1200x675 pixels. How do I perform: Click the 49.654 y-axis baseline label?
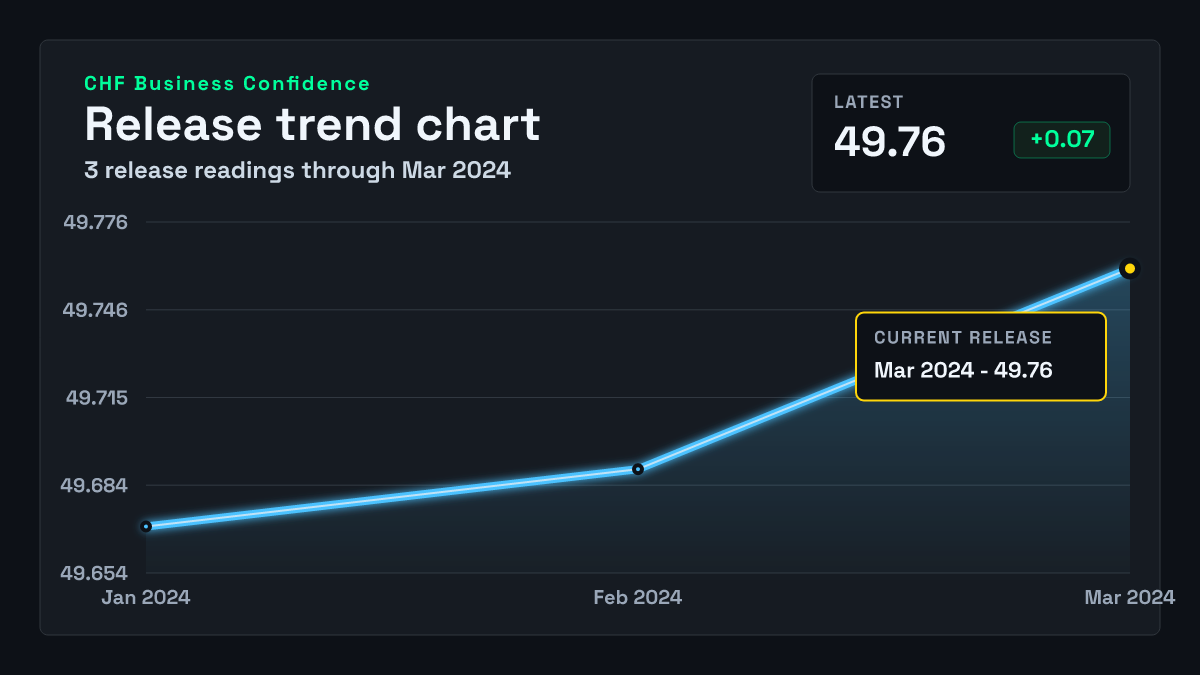point(95,574)
